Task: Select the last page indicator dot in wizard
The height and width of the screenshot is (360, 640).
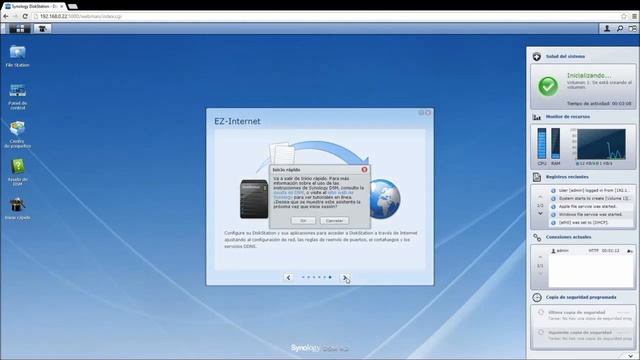Action: point(330,277)
